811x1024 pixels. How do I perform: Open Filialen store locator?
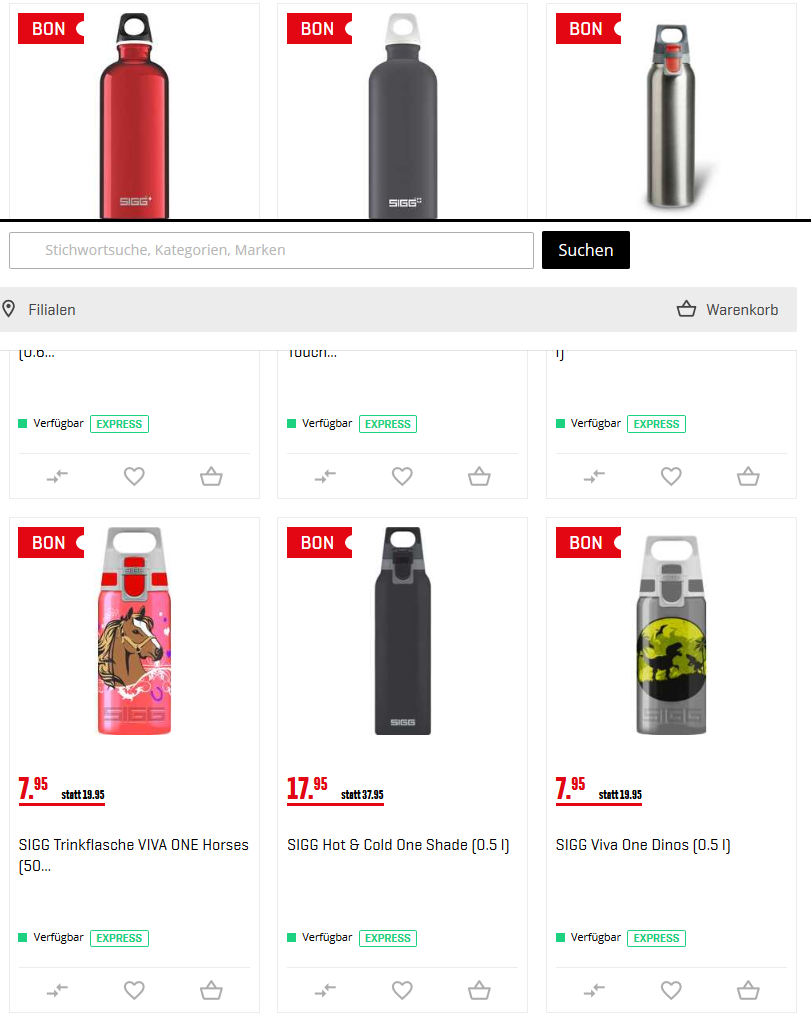coord(39,310)
